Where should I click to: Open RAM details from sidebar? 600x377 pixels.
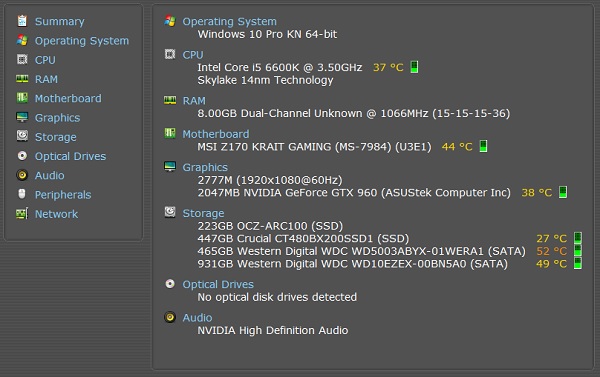click(x=46, y=79)
